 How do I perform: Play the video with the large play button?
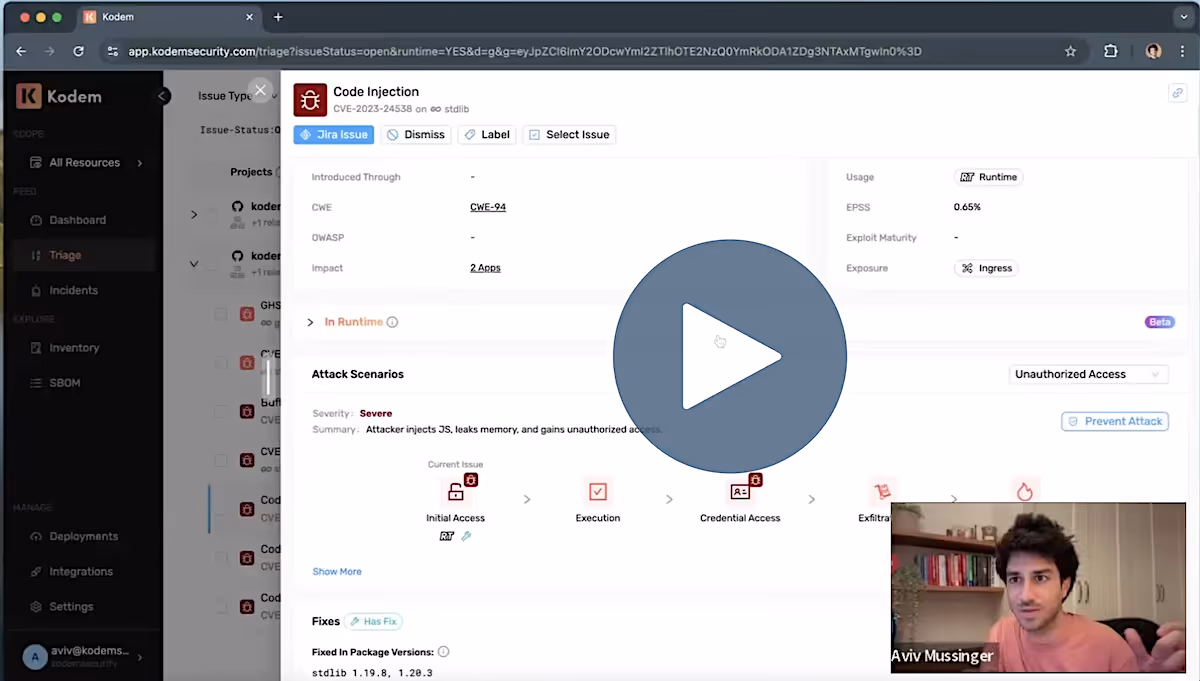pos(730,356)
